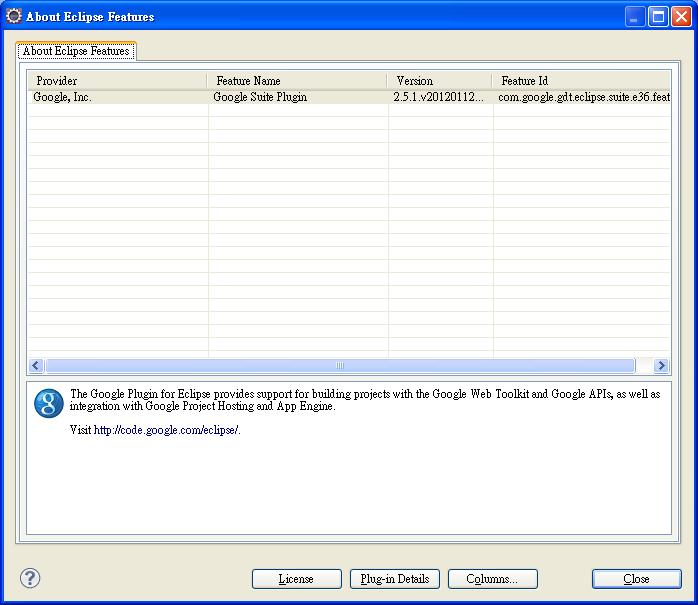
Task: Open the License button
Action: [x=296, y=579]
